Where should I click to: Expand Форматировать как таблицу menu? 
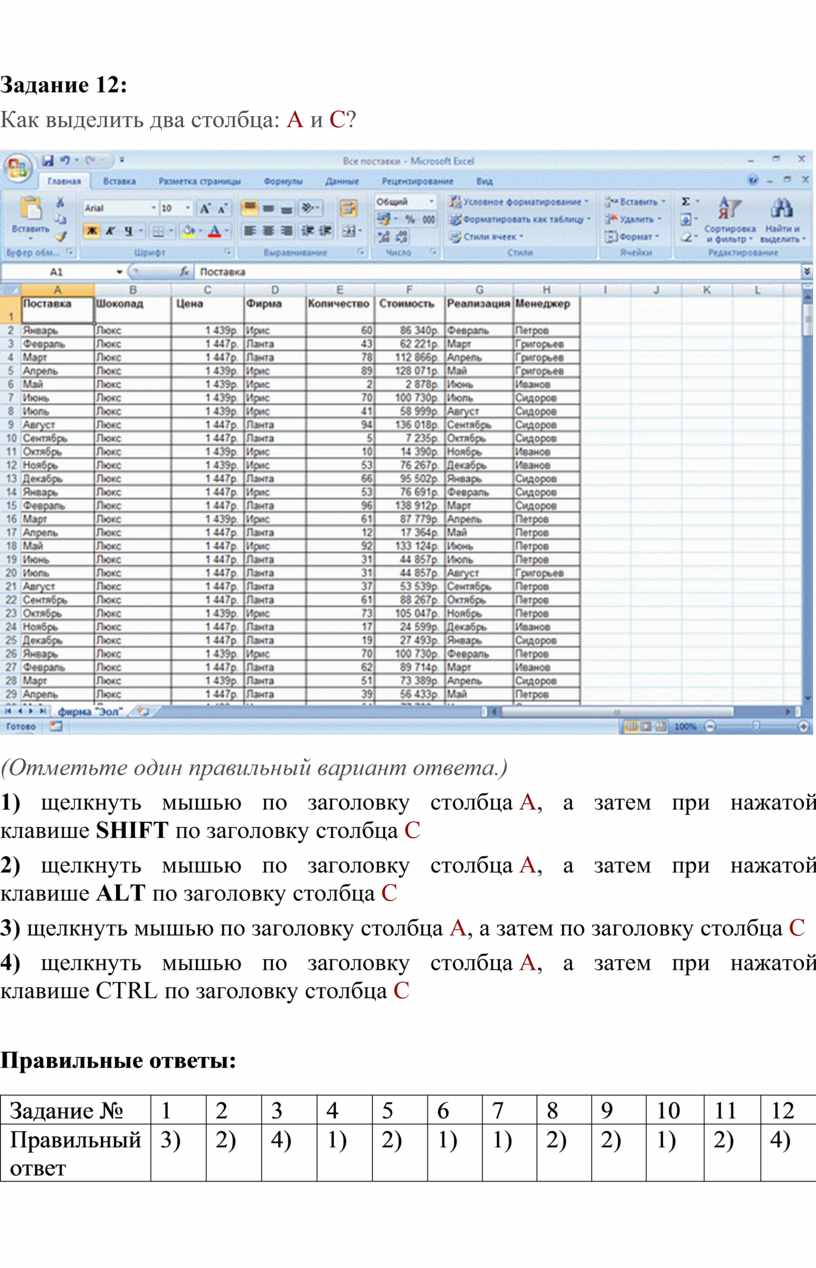(x=519, y=219)
